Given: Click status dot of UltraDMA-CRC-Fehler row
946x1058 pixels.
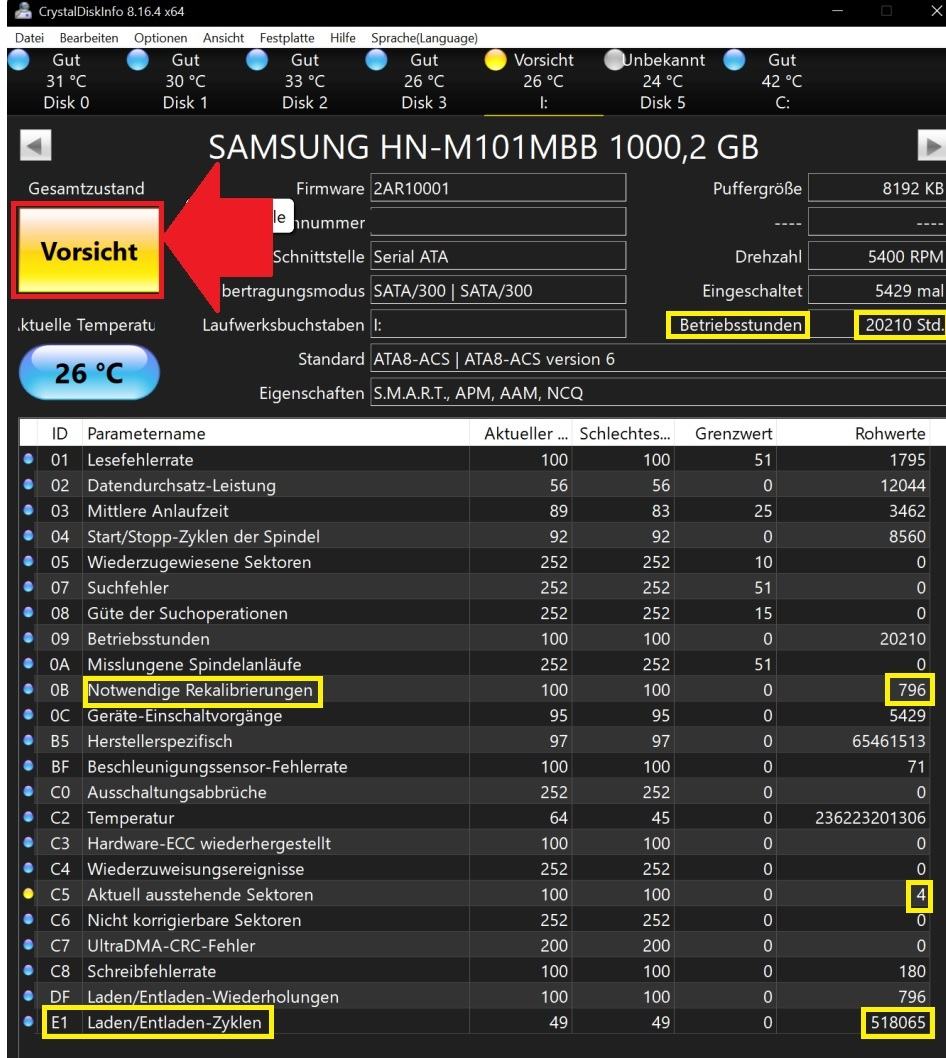Looking at the screenshot, I should (28, 945).
